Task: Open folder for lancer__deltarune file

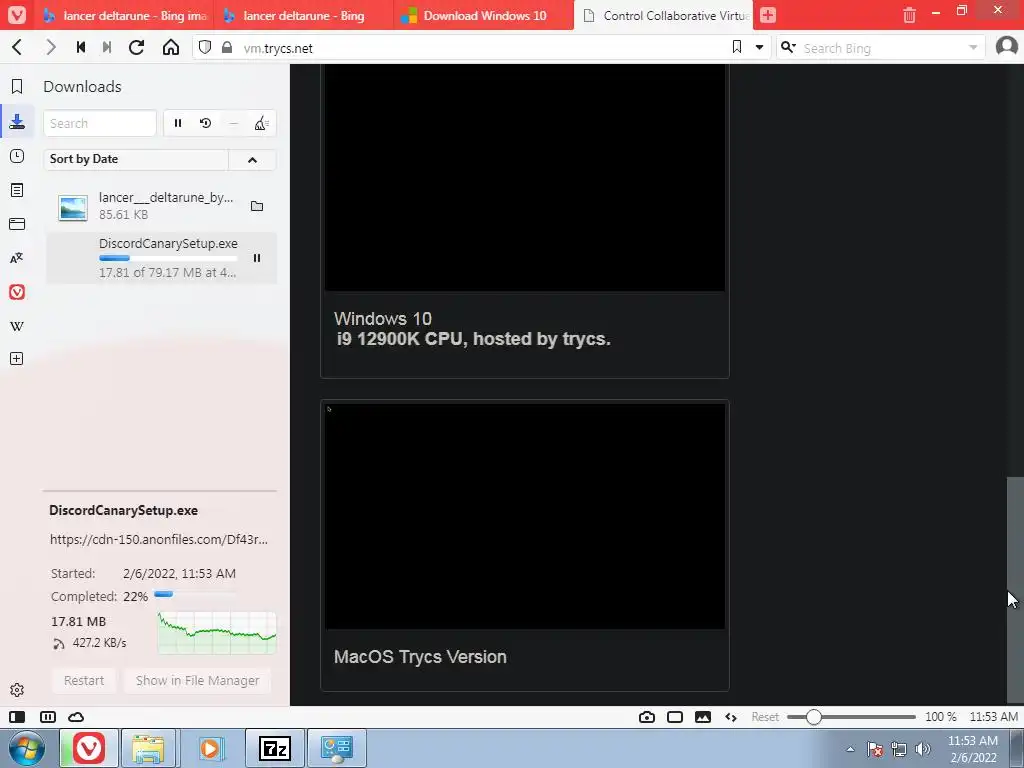Action: (x=257, y=206)
